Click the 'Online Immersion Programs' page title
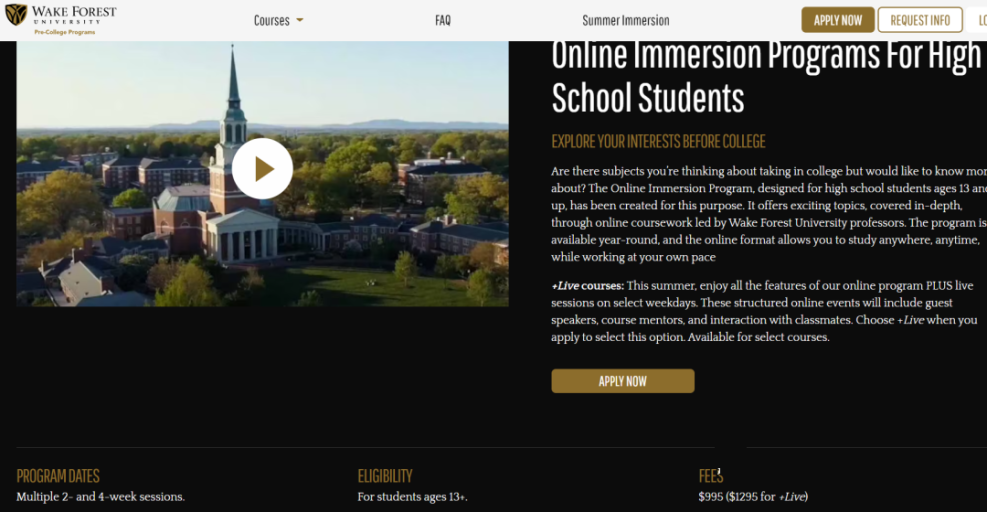Image resolution: width=987 pixels, height=512 pixels. (x=766, y=76)
